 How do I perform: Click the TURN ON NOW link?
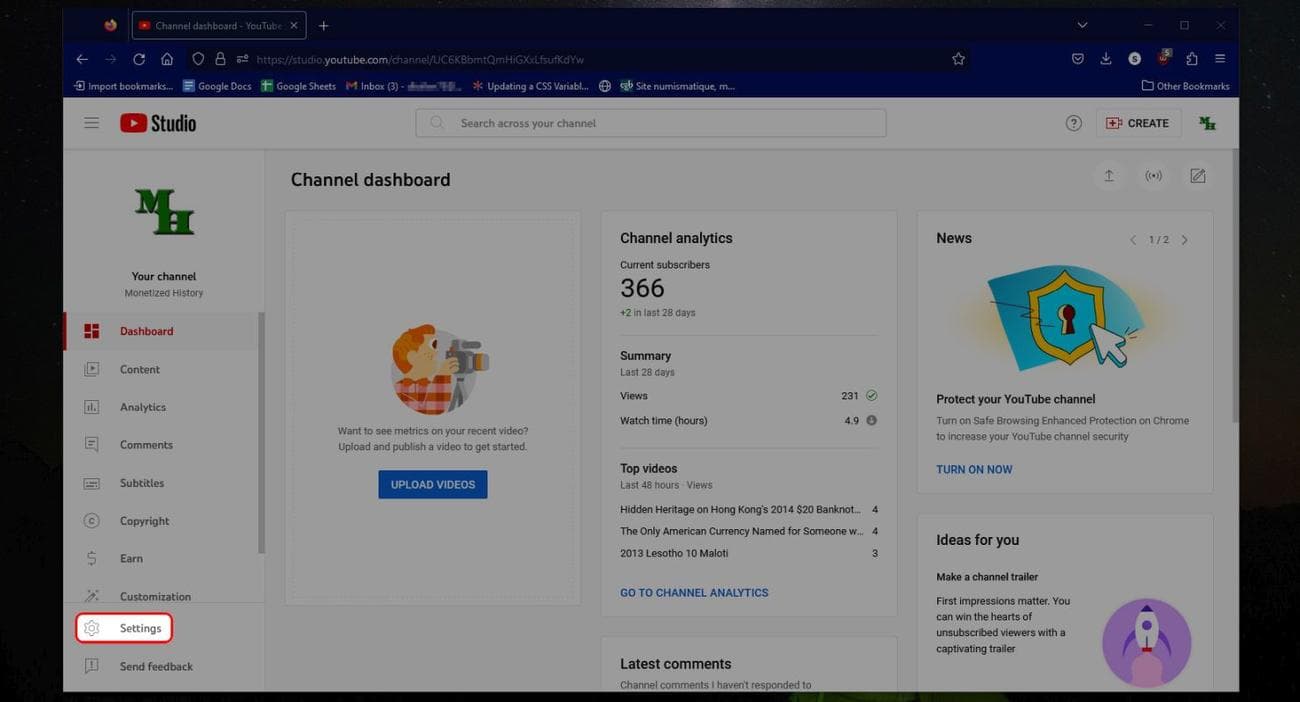[x=974, y=469]
